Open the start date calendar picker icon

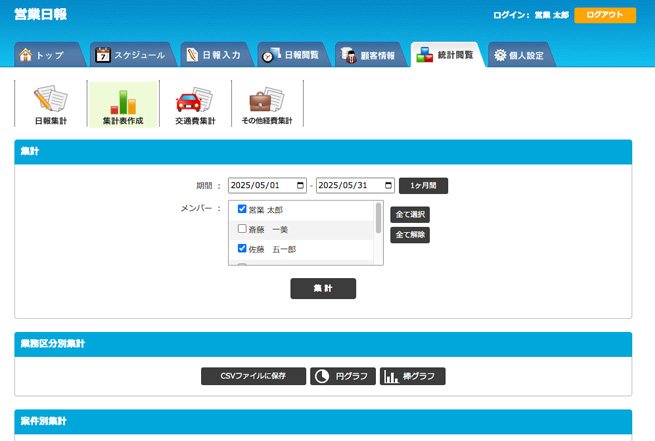[300, 185]
